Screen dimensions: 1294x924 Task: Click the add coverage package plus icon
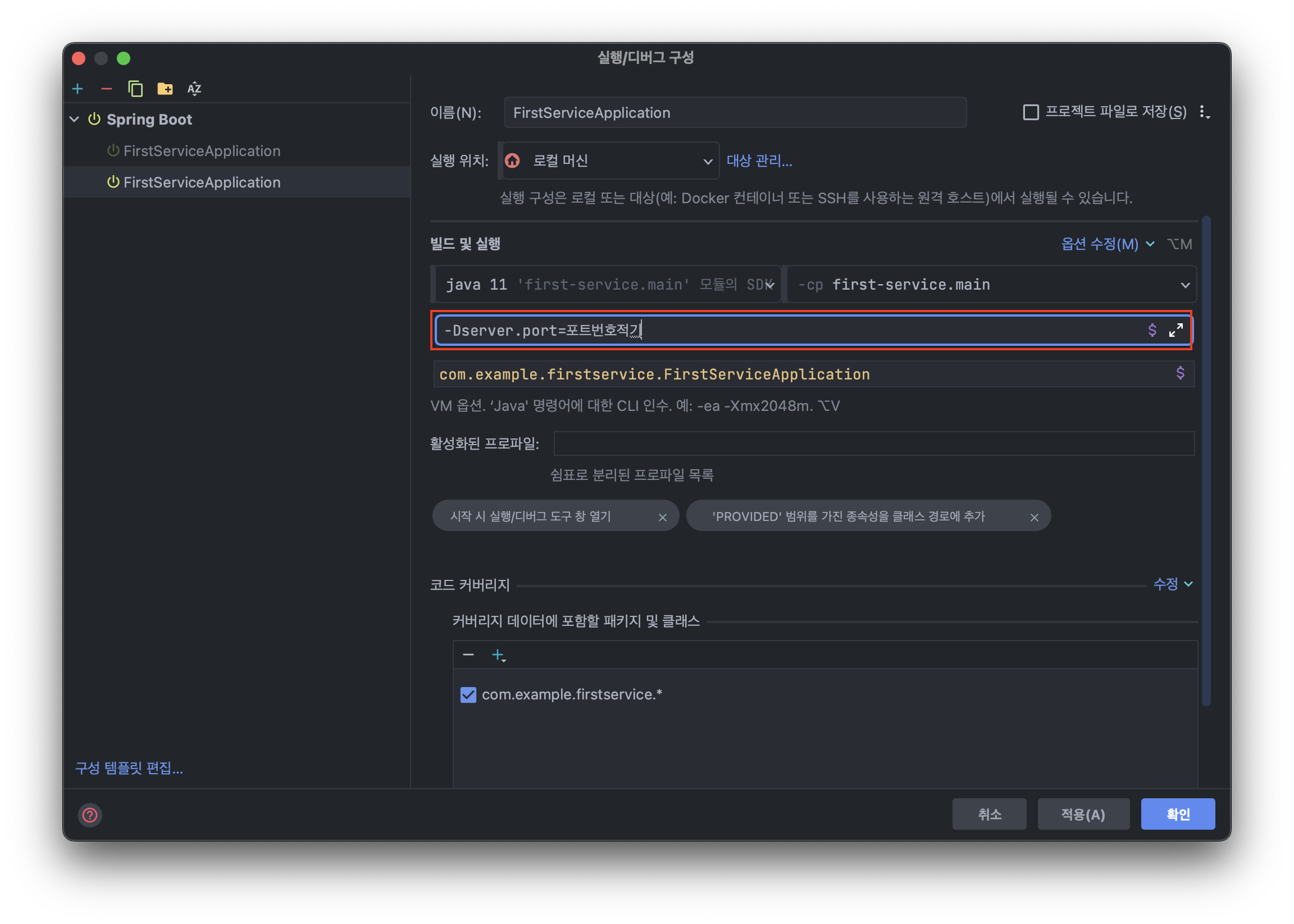(498, 655)
